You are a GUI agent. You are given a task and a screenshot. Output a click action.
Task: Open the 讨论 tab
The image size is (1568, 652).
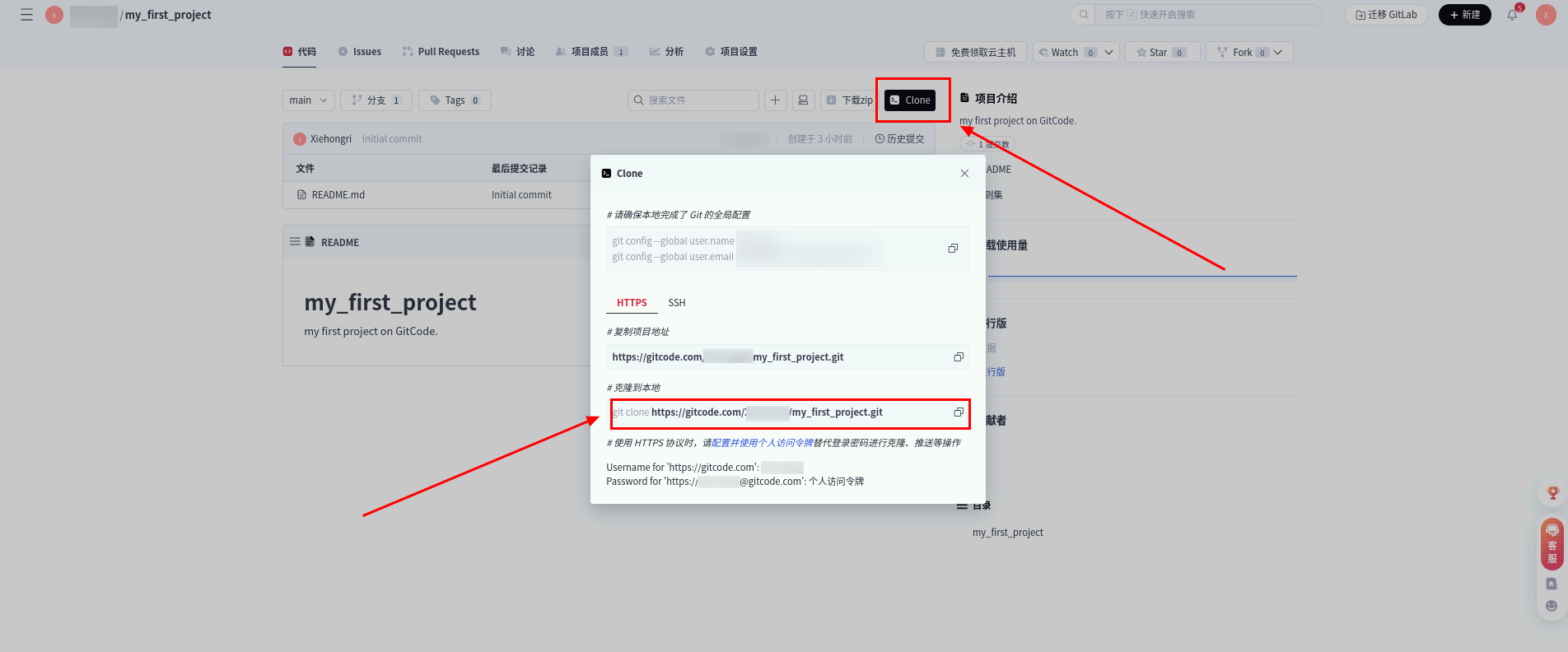coord(517,52)
